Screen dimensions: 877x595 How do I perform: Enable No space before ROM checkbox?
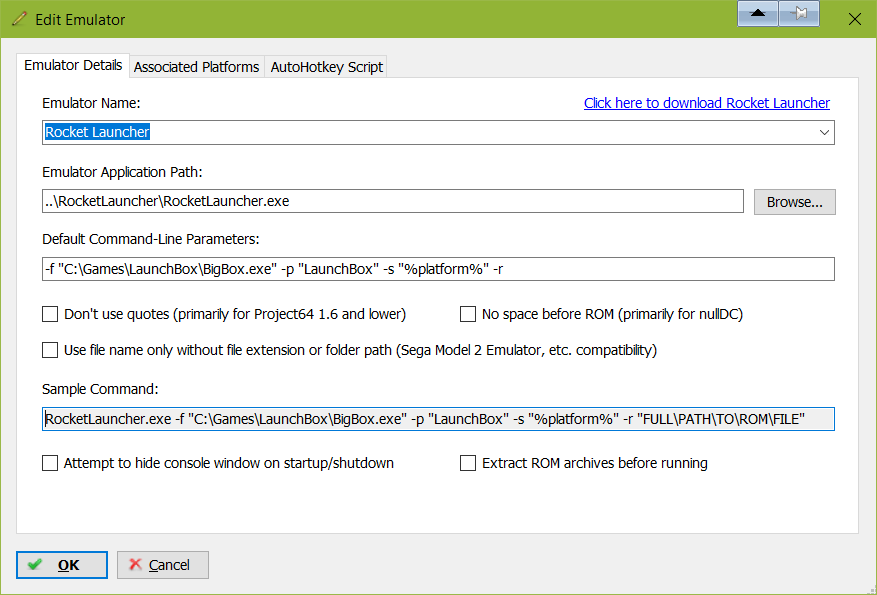tap(468, 314)
